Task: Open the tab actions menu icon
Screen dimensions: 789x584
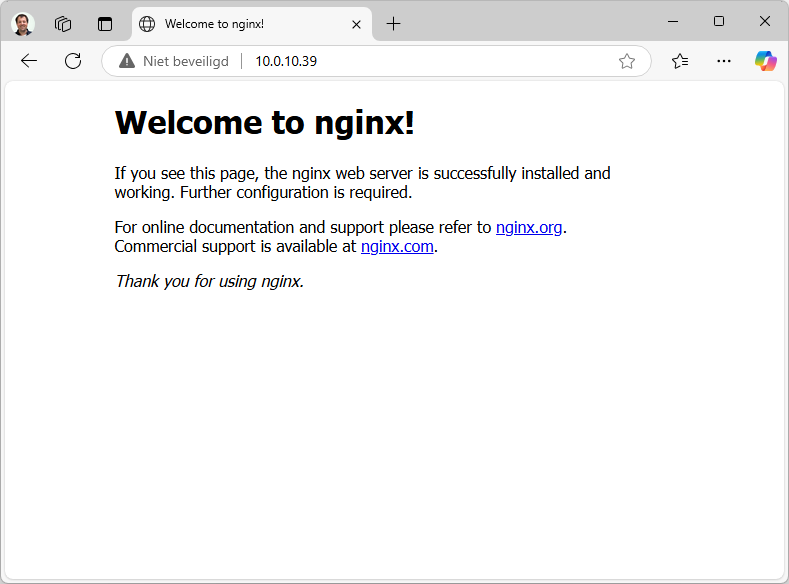Action: coord(105,24)
